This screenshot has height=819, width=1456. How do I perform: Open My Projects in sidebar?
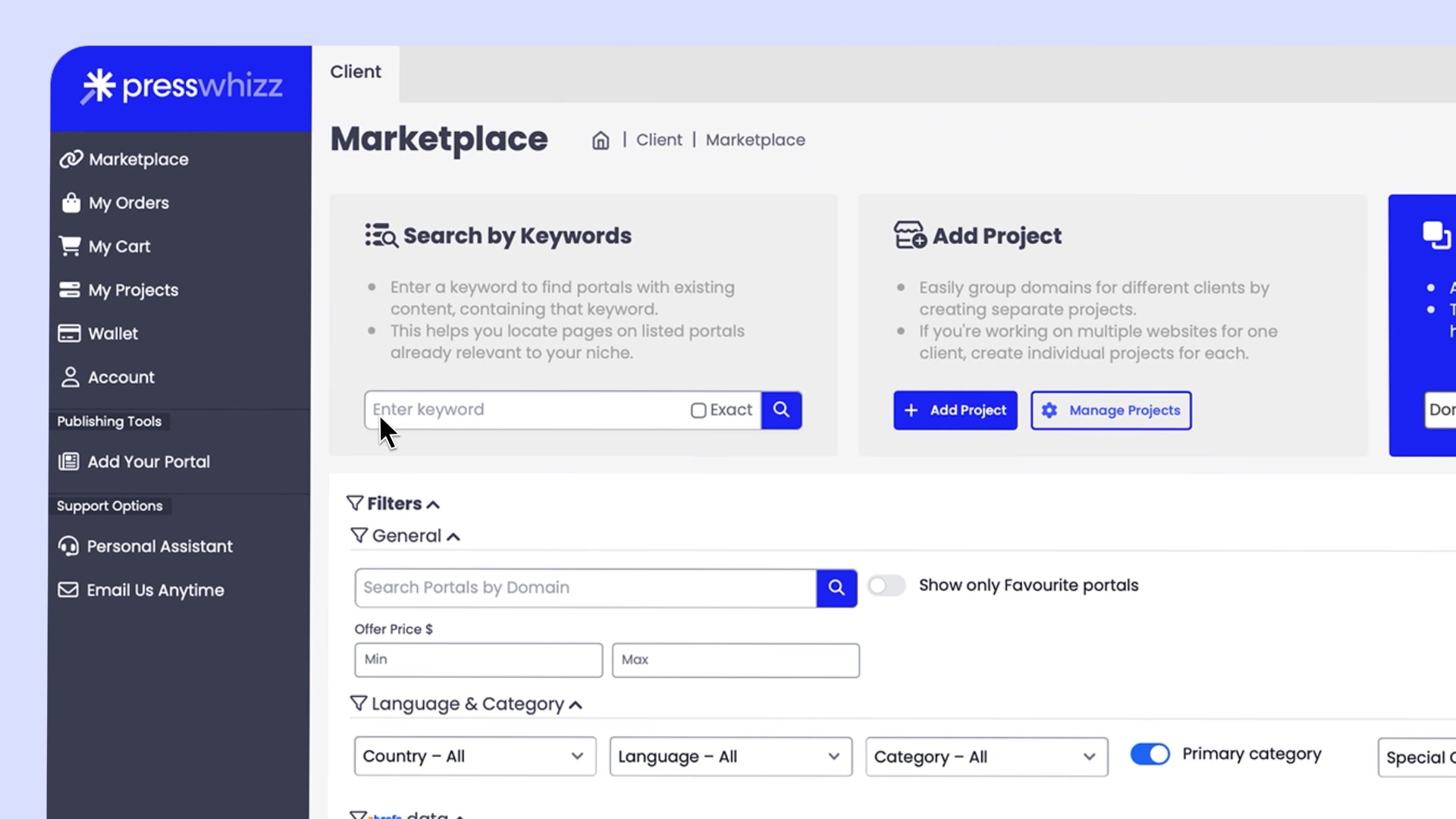click(x=119, y=290)
